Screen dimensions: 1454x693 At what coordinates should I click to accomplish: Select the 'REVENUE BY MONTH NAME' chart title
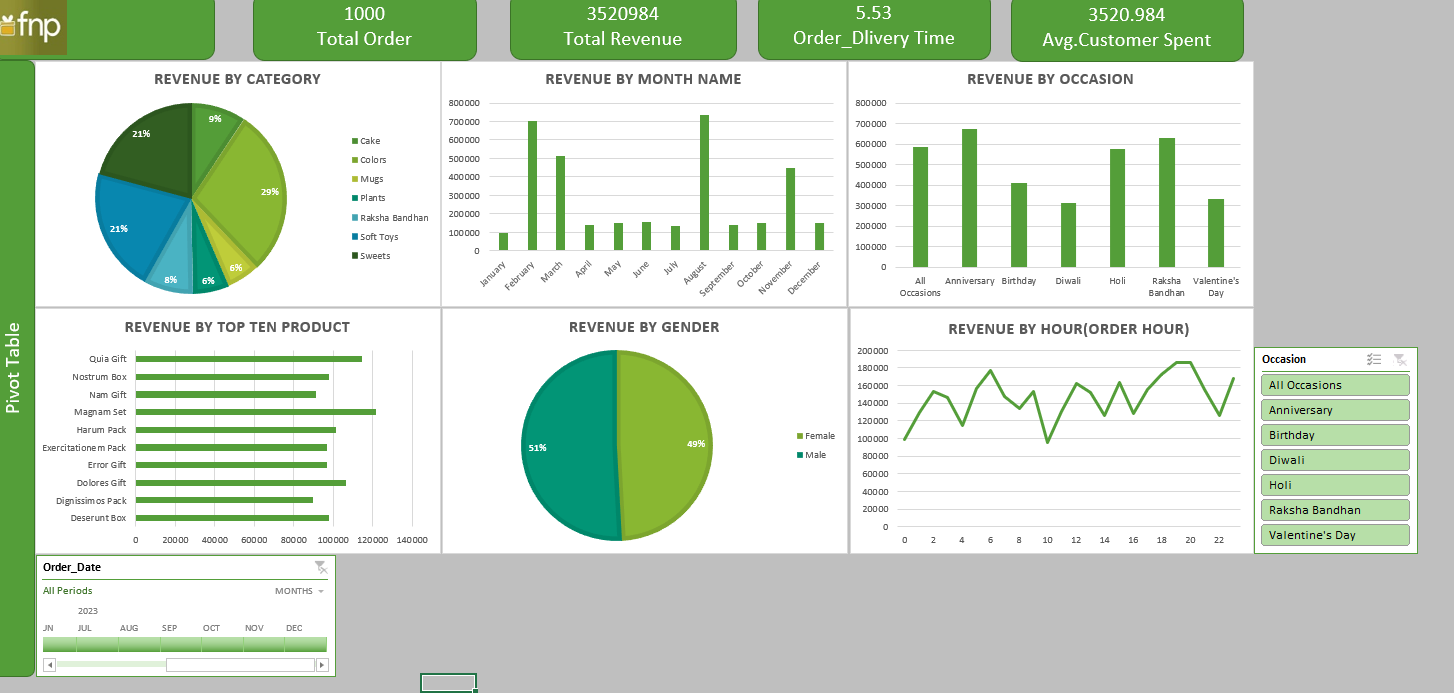tap(643, 79)
